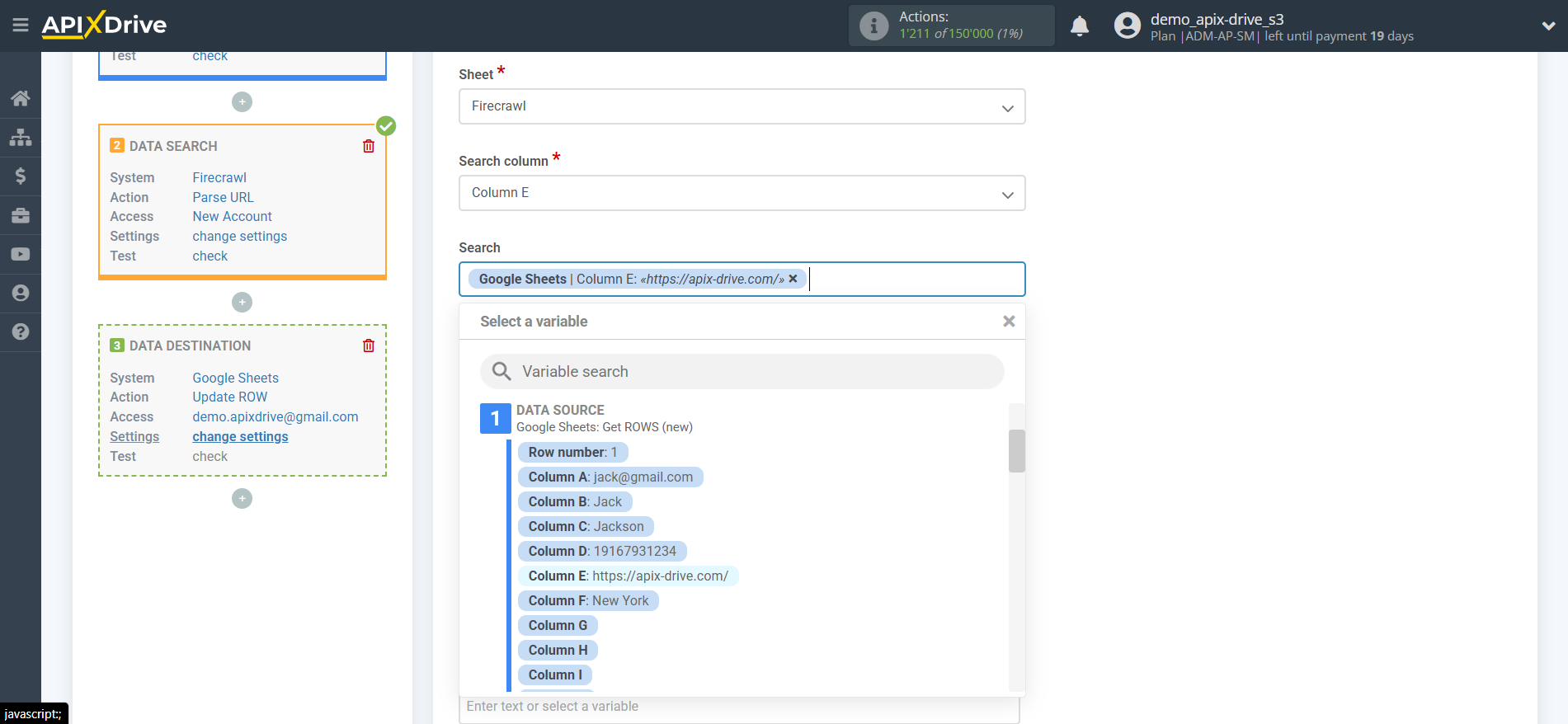The width and height of the screenshot is (1568, 724).
Task: Click username demo_apix-drive_s3
Action: 1217,19
